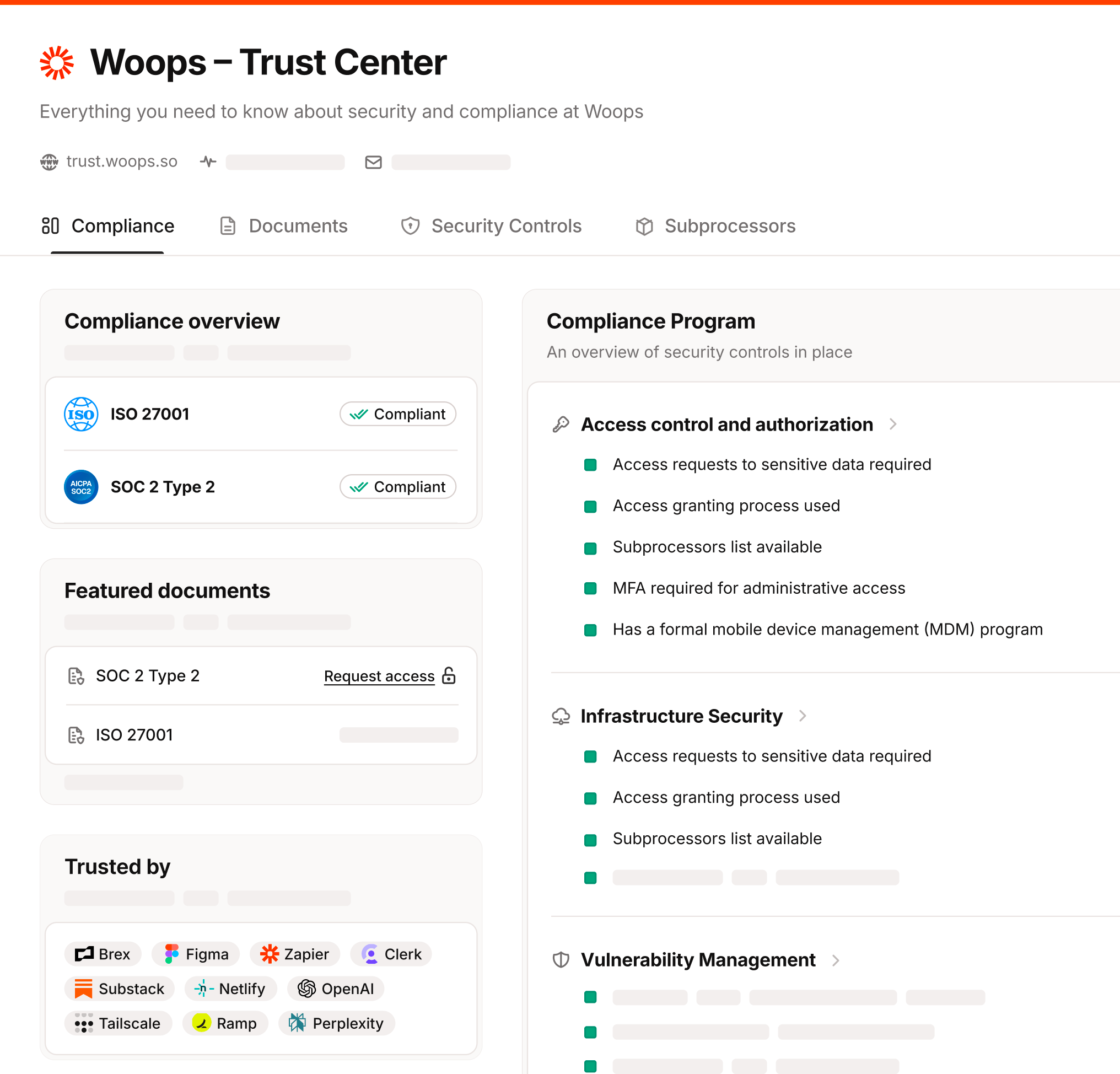Click the key icon by Access control
The height and width of the screenshot is (1074, 1120).
pos(561,425)
